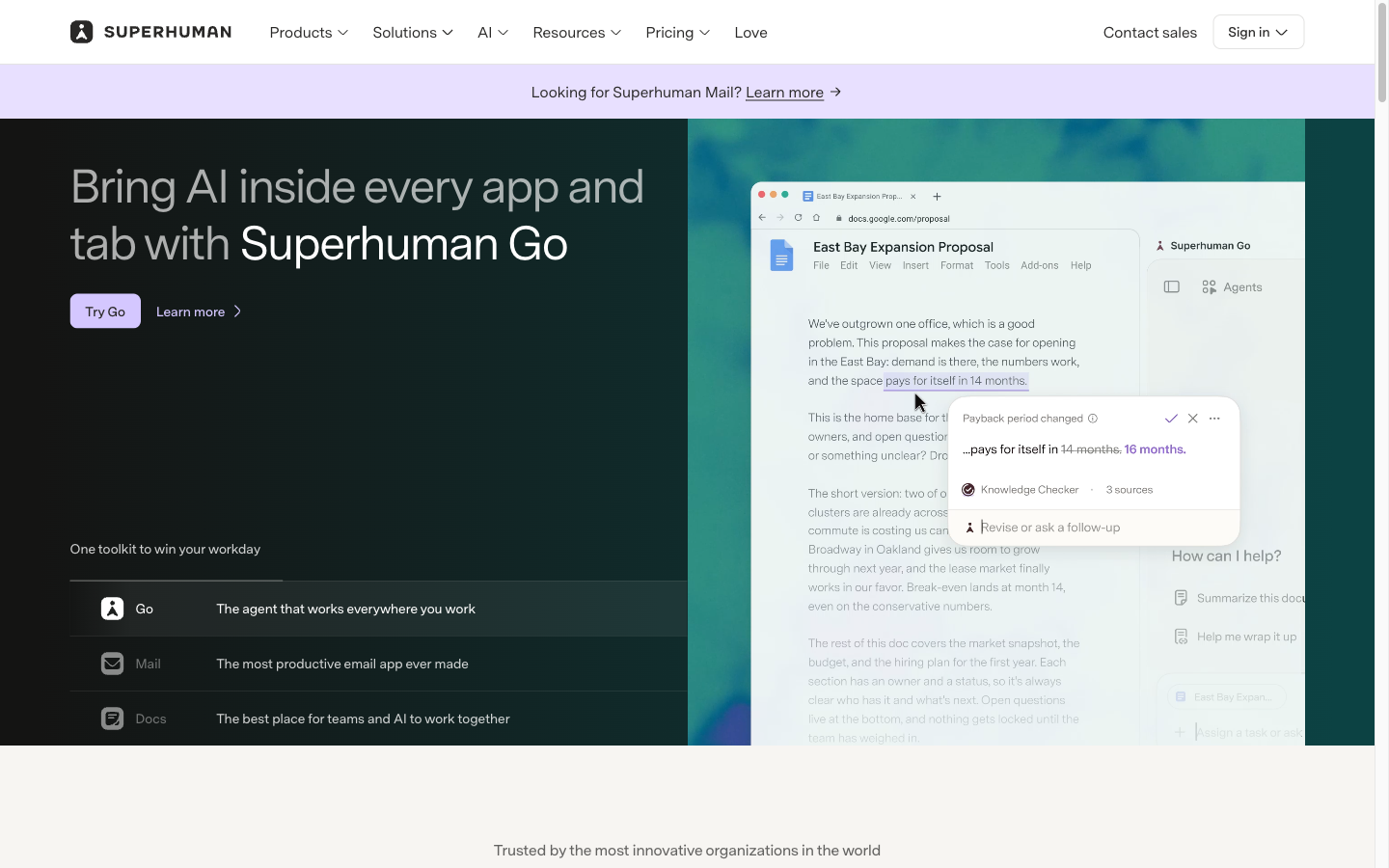
Task: Click the Summarize this doc suggestion icon
Action: tap(1181, 598)
